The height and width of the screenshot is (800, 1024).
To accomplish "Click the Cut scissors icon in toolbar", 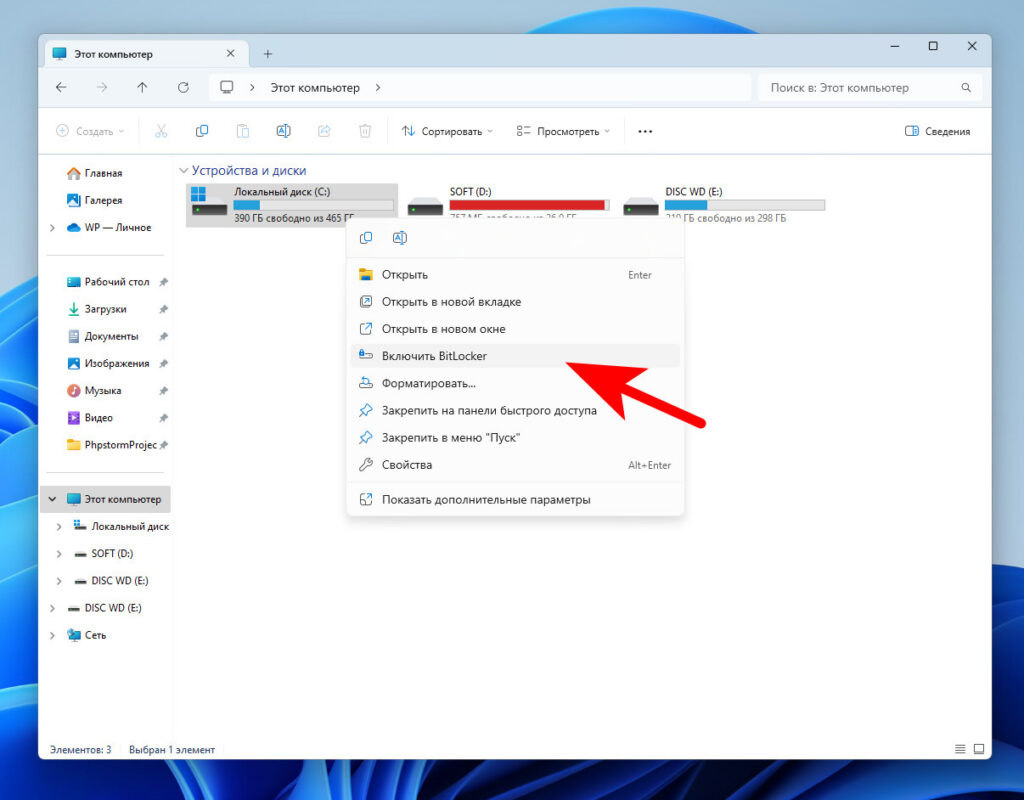I will [x=161, y=131].
